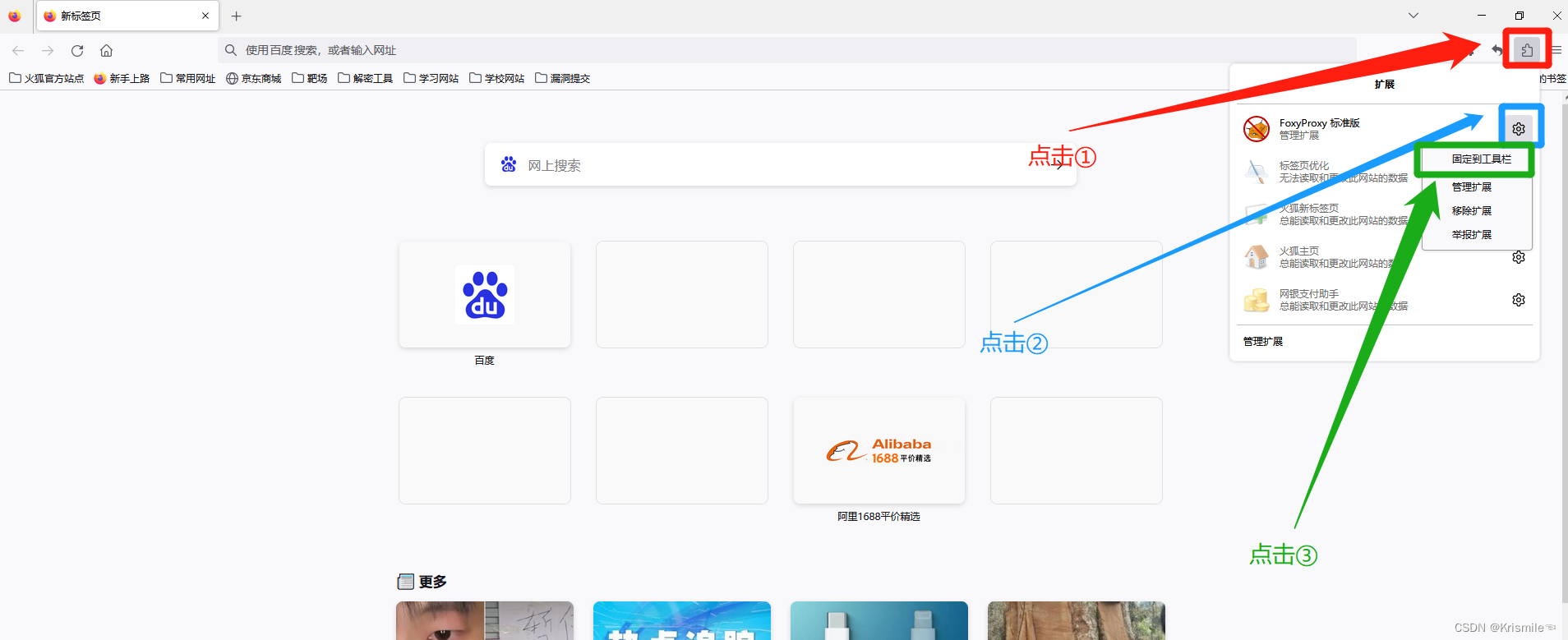Open the 新手上路 bookmark

122,78
